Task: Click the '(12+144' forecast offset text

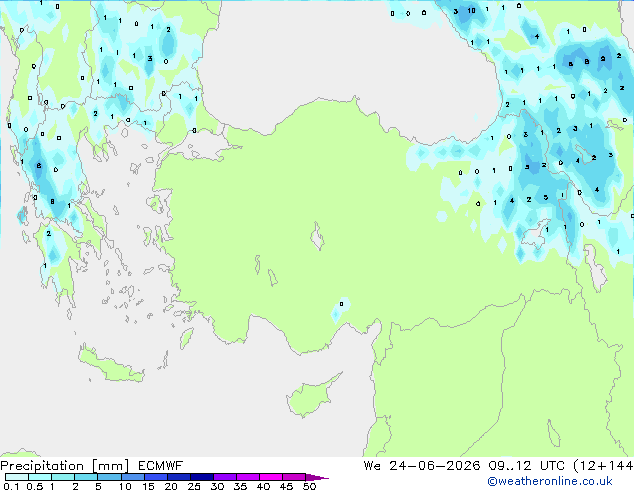Action: 603,466
